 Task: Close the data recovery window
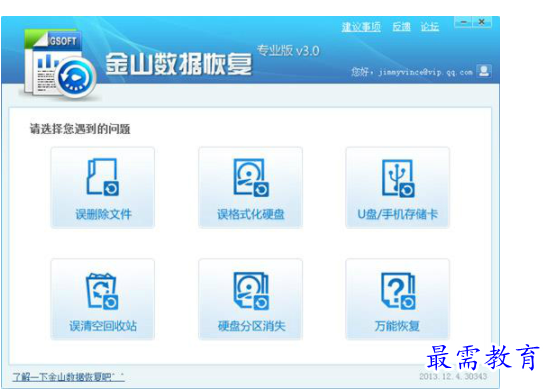[x=482, y=22]
